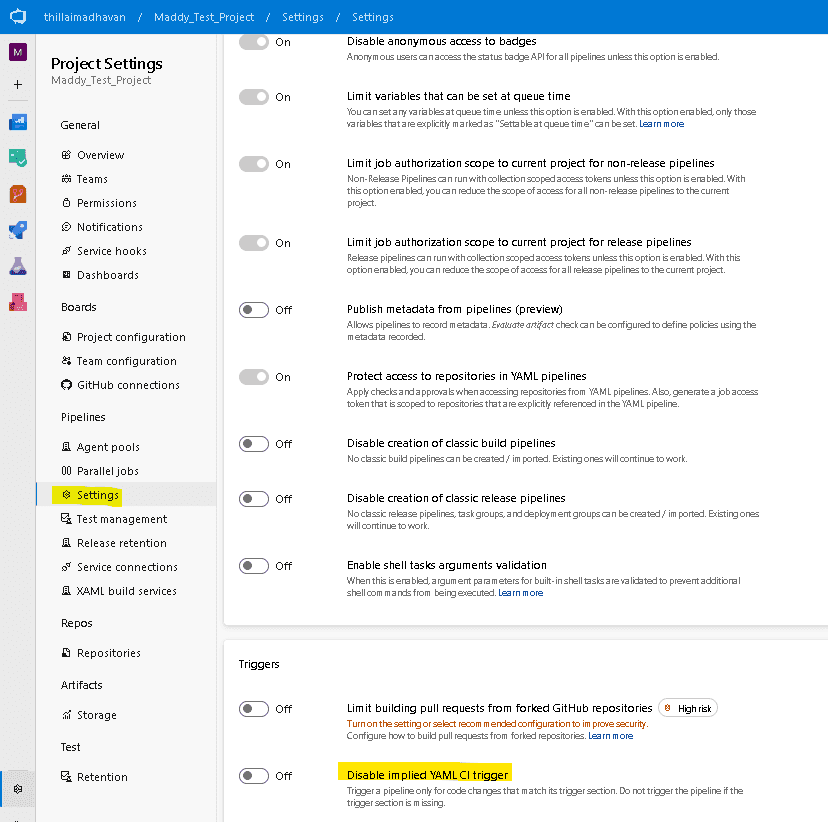This screenshot has width=828, height=822.
Task: Click Maddy_Test_Project avatar M icon
Action: (18, 52)
